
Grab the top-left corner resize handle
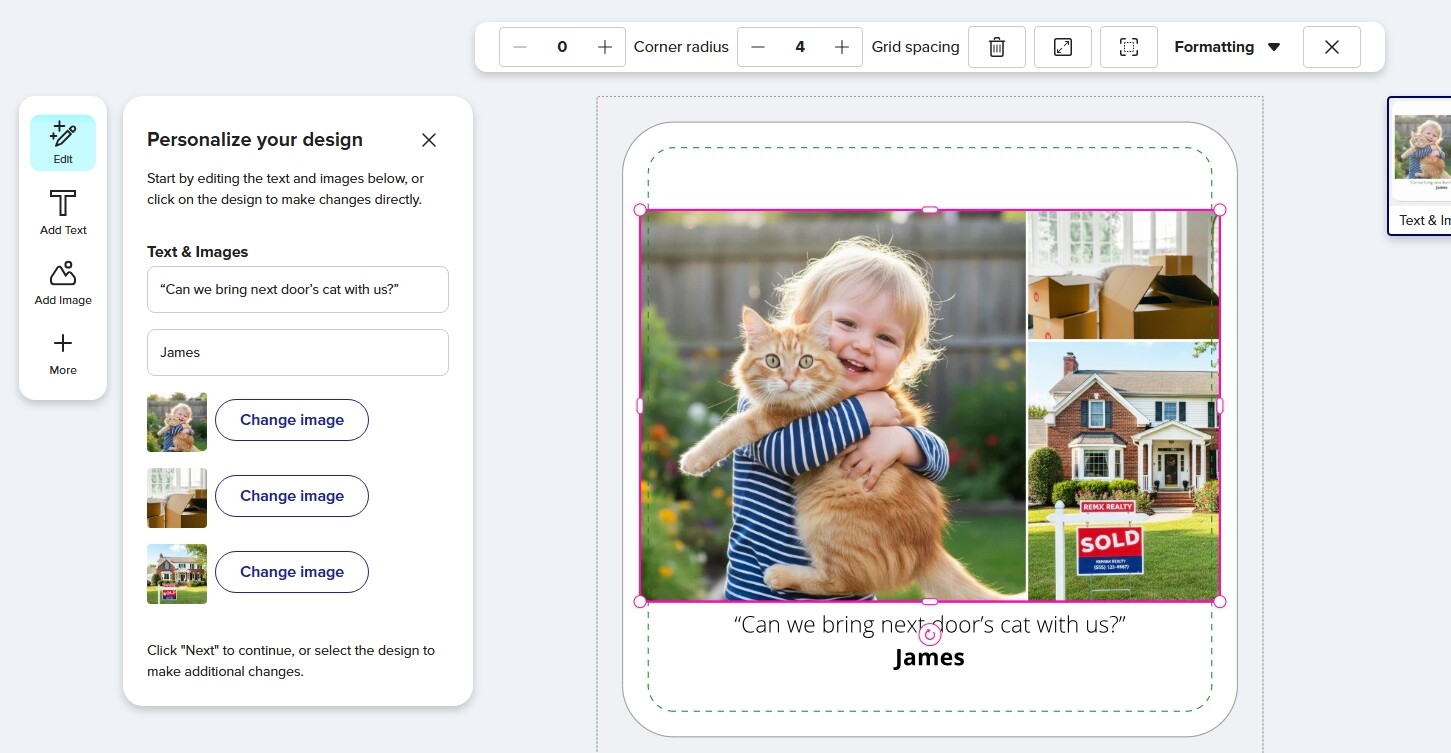(640, 210)
